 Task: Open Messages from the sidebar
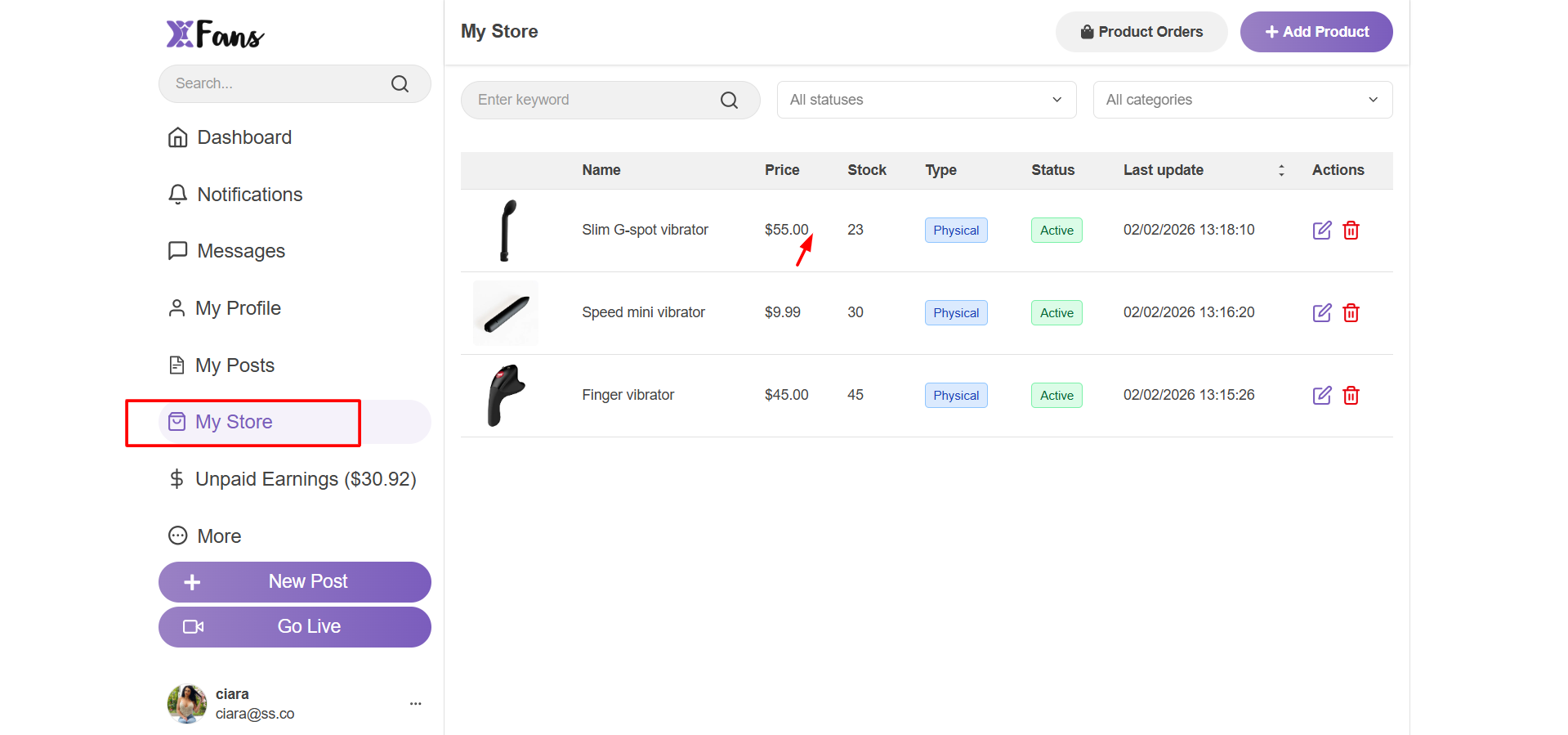[240, 251]
